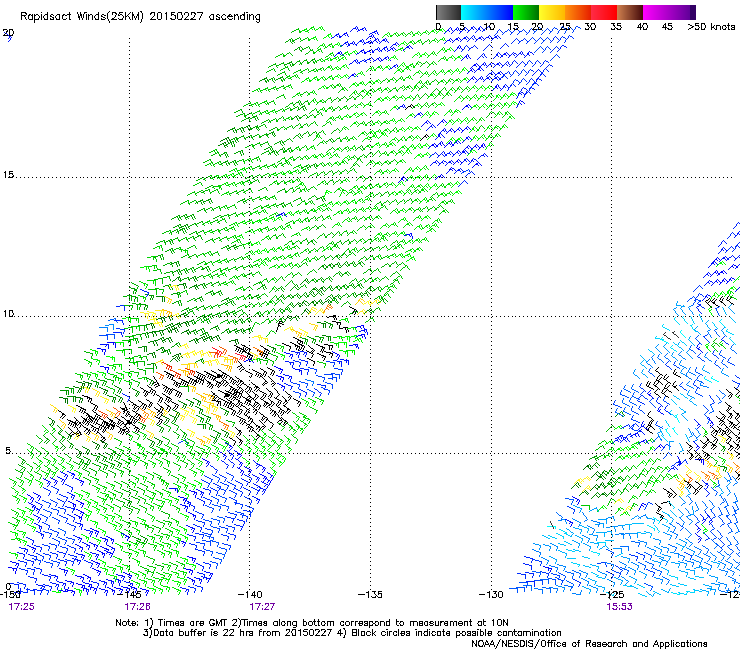Click the green 15-20 knots legend swatch
740x650 pixels.
coord(526,12)
